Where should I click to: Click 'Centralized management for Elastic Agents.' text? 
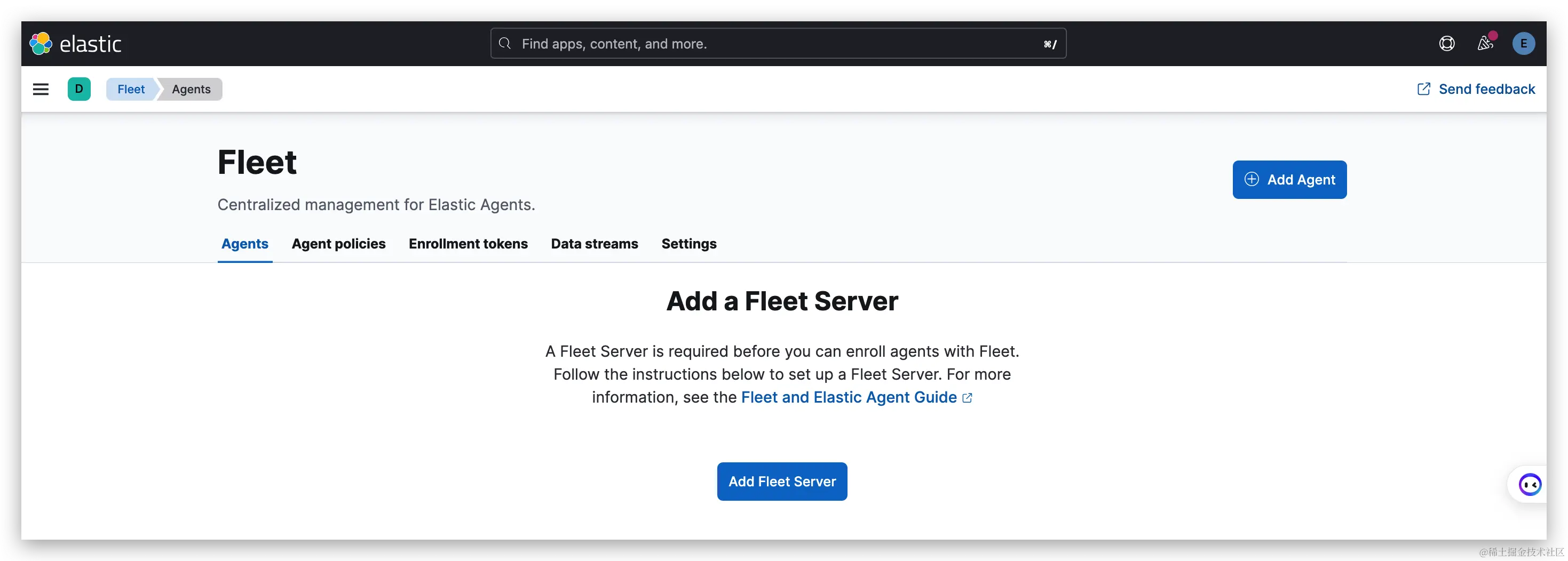tap(376, 205)
